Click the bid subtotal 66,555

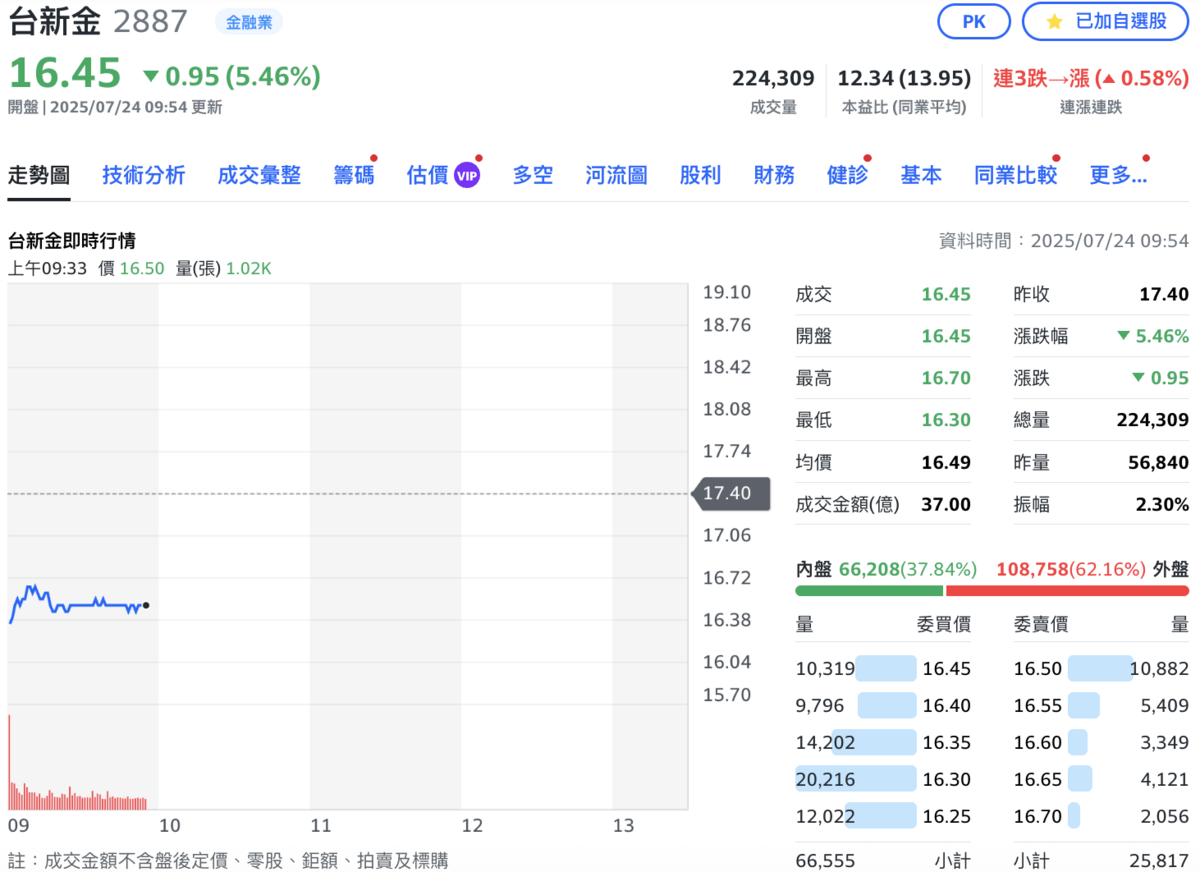click(x=826, y=860)
